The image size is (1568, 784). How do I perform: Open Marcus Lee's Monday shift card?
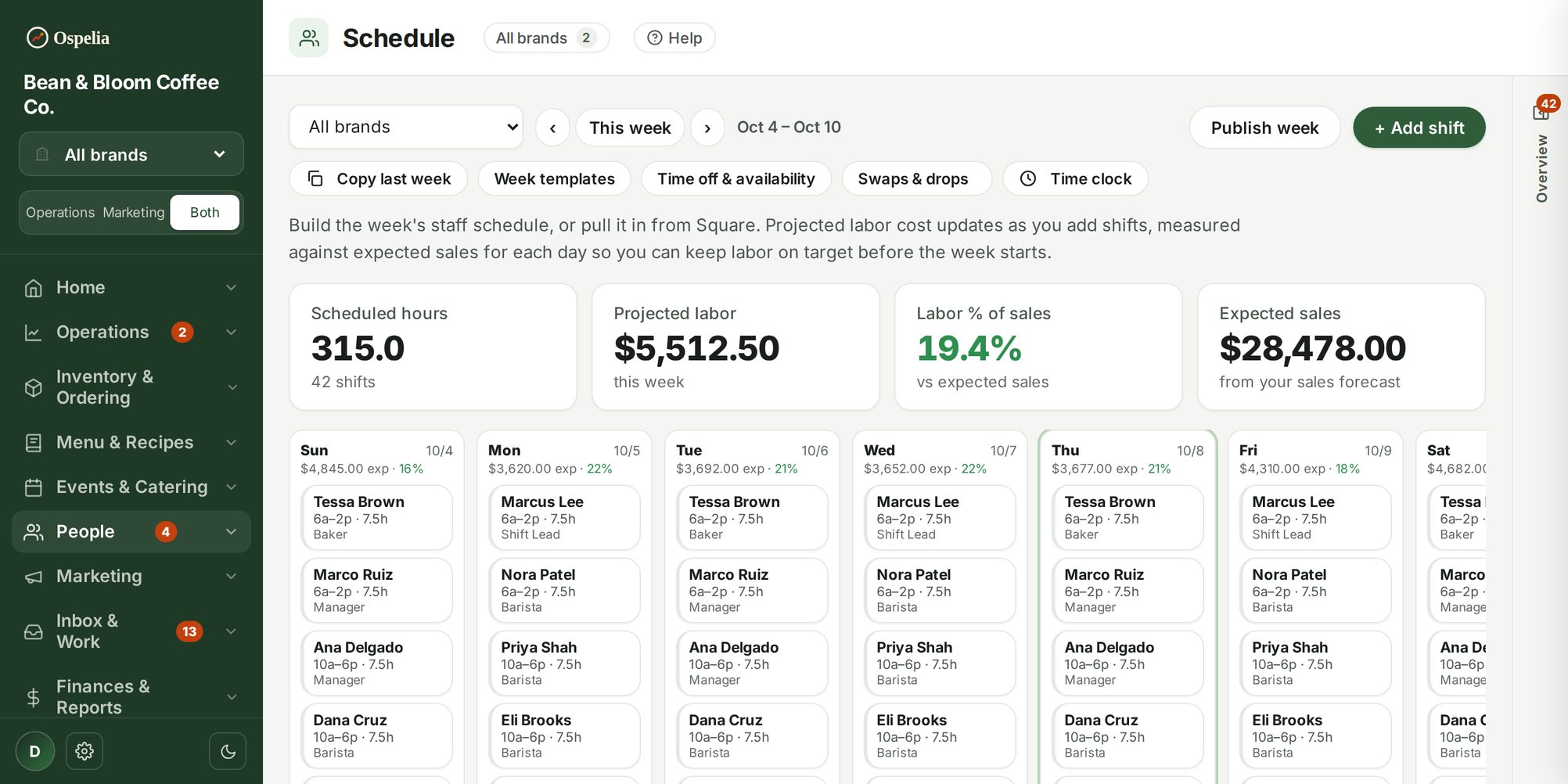pos(564,518)
